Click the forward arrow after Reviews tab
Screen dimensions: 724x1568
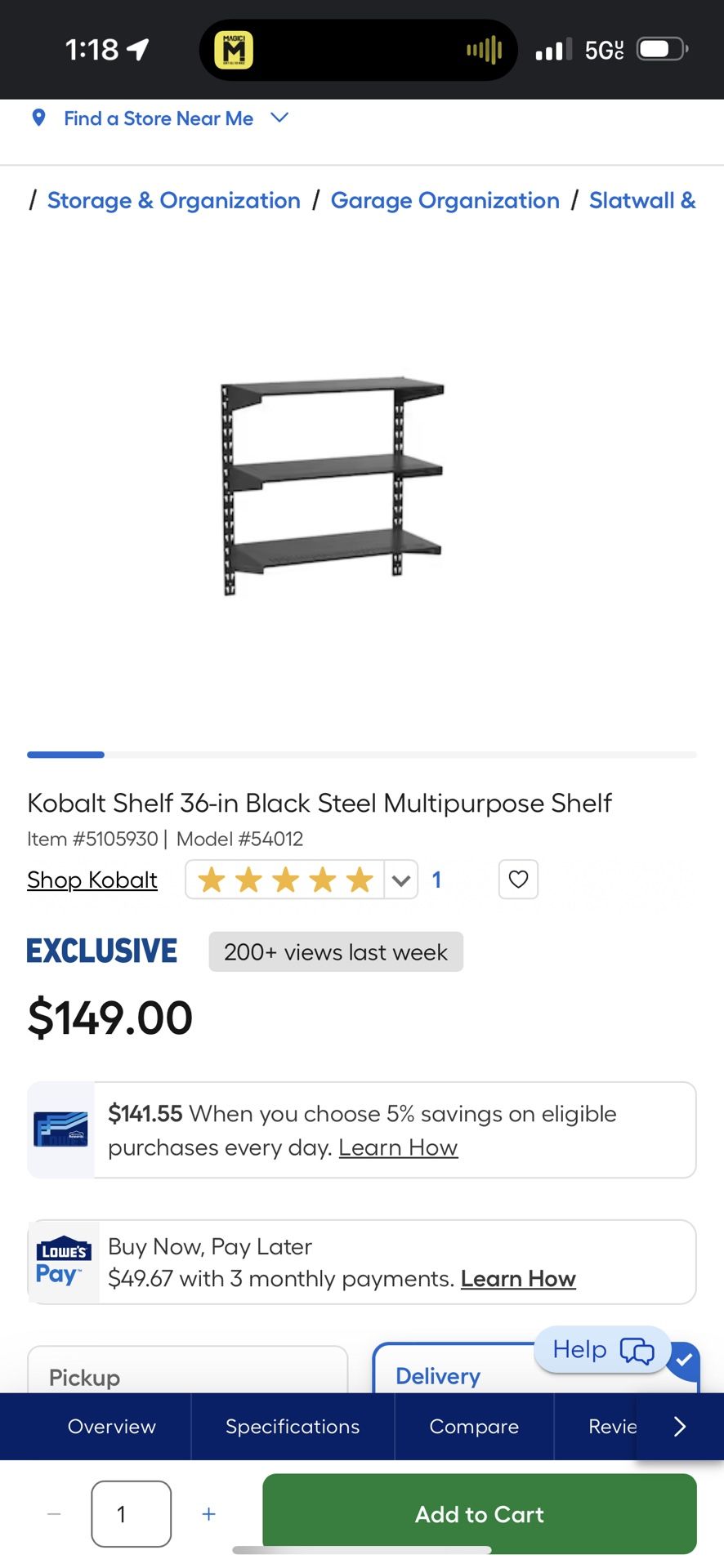679,1426
